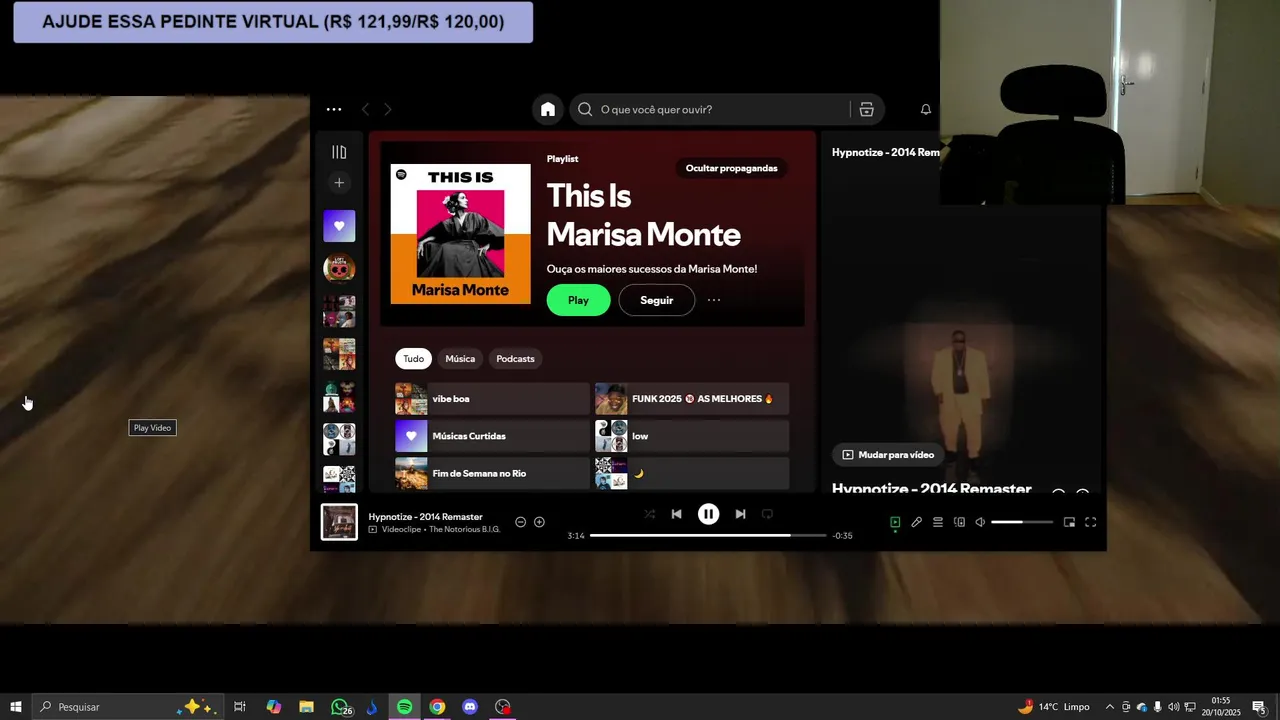Click the minus circle icon beside track

pos(520,522)
